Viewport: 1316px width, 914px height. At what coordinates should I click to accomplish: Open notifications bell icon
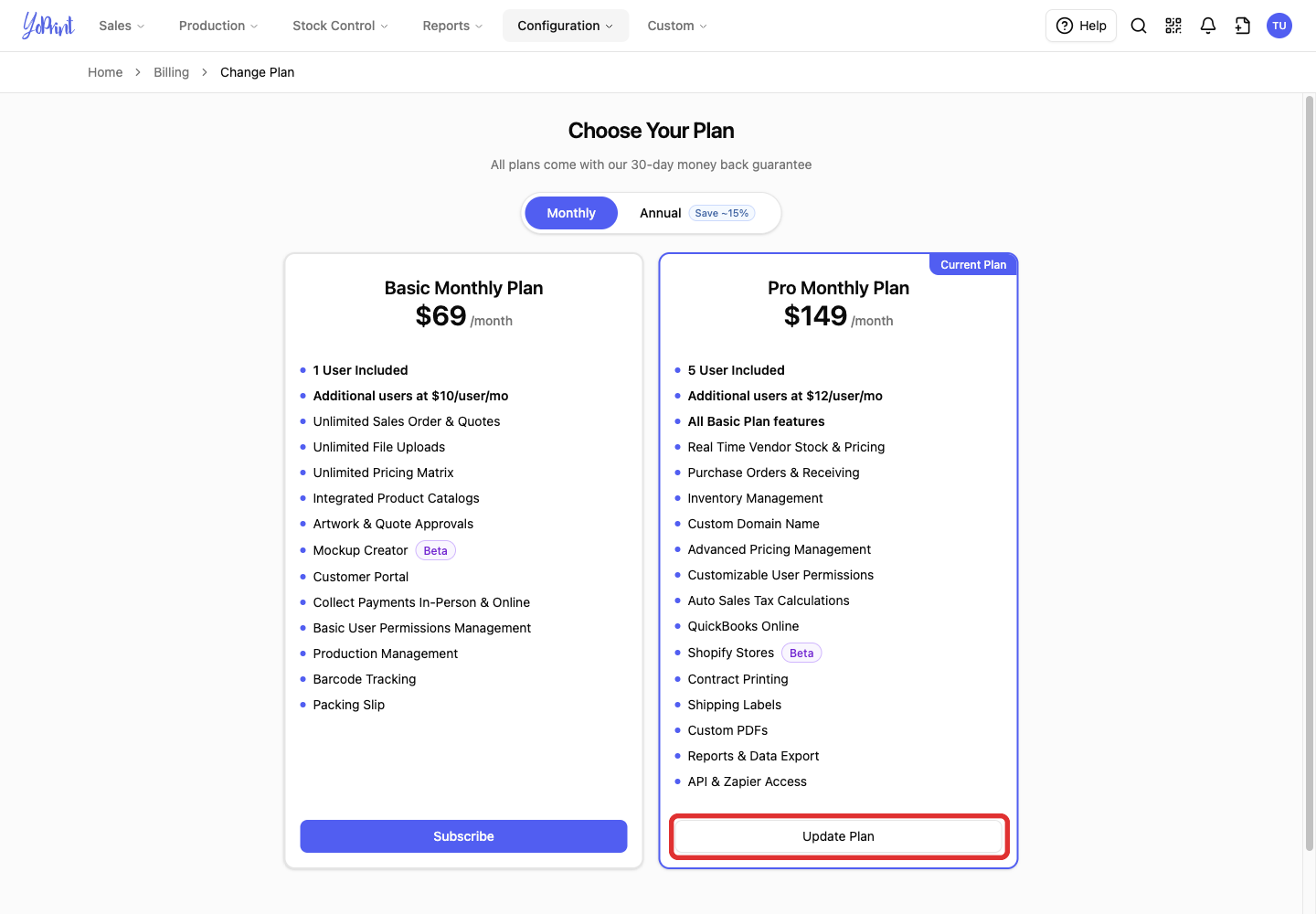(1208, 26)
